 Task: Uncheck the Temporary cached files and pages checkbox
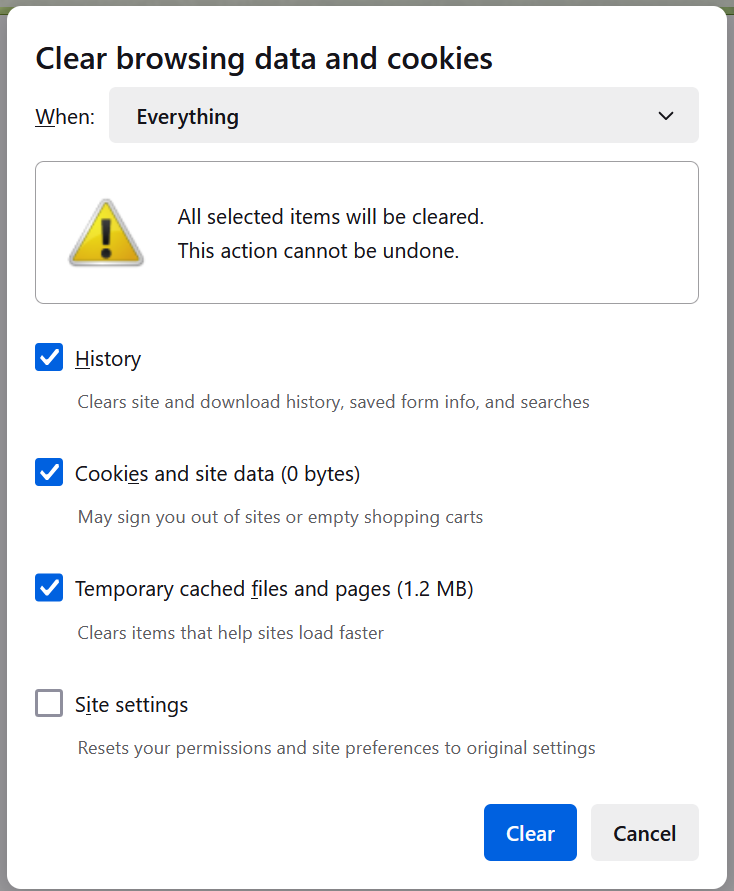49,588
